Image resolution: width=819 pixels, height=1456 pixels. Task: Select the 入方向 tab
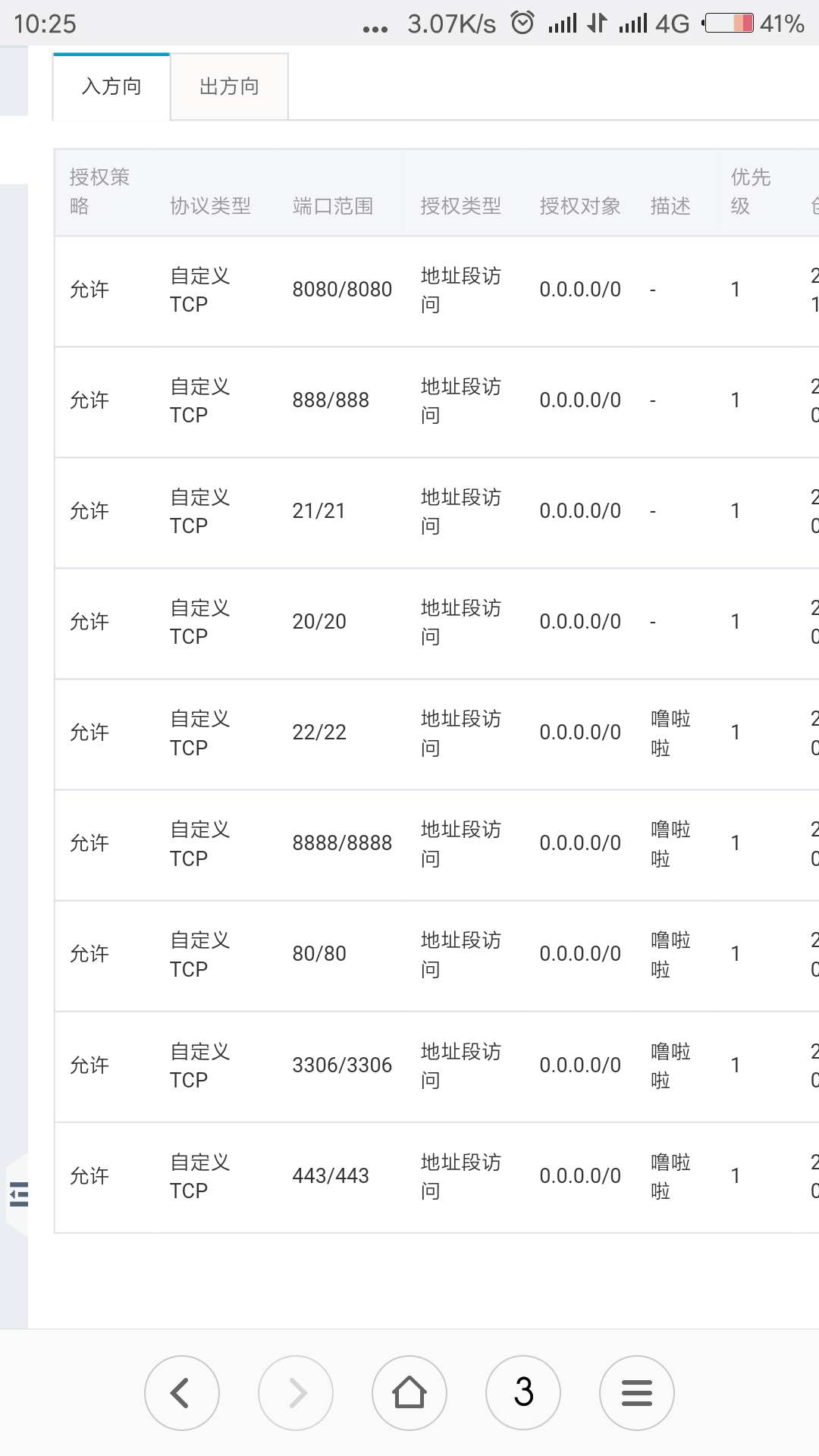pyautogui.click(x=111, y=86)
